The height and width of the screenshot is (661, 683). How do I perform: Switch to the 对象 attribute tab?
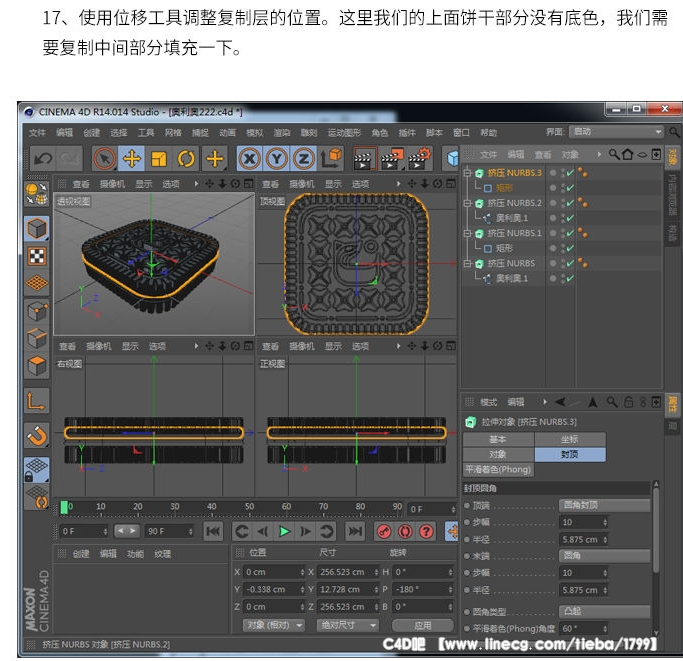(x=498, y=454)
